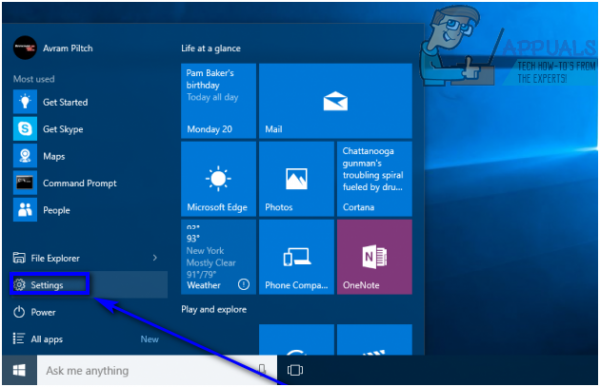Open the All apps label
This screenshot has width=600, height=387.
coord(47,340)
